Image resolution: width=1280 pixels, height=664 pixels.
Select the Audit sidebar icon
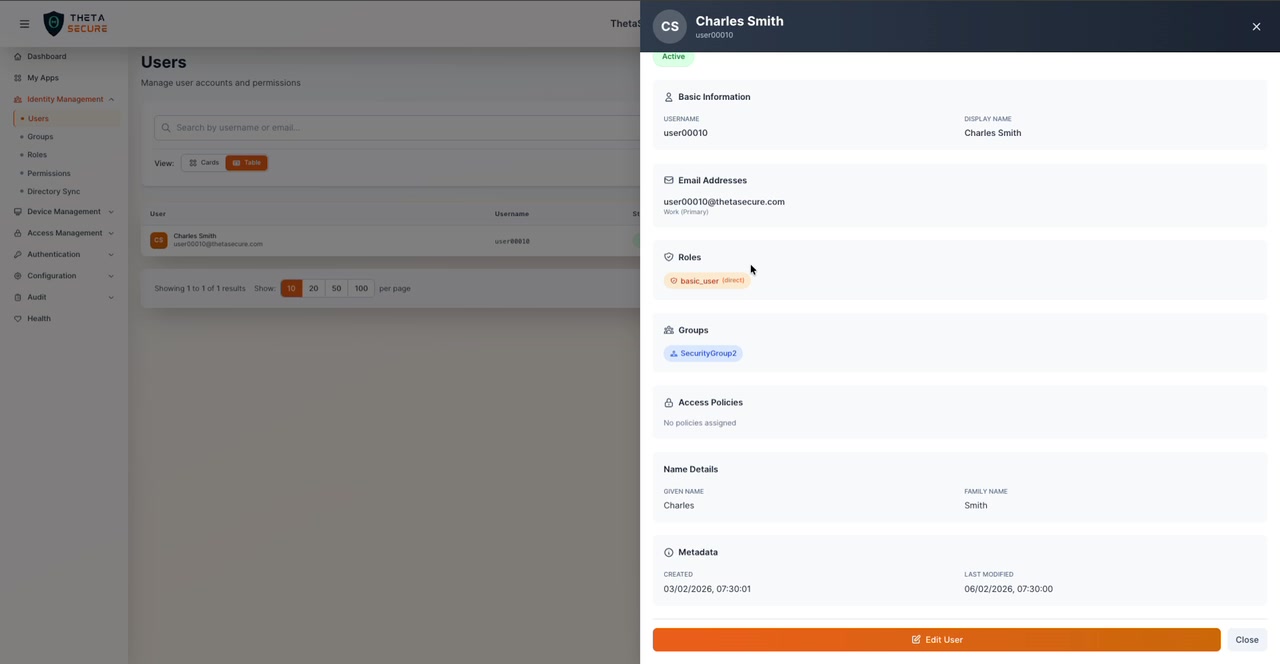(x=17, y=297)
